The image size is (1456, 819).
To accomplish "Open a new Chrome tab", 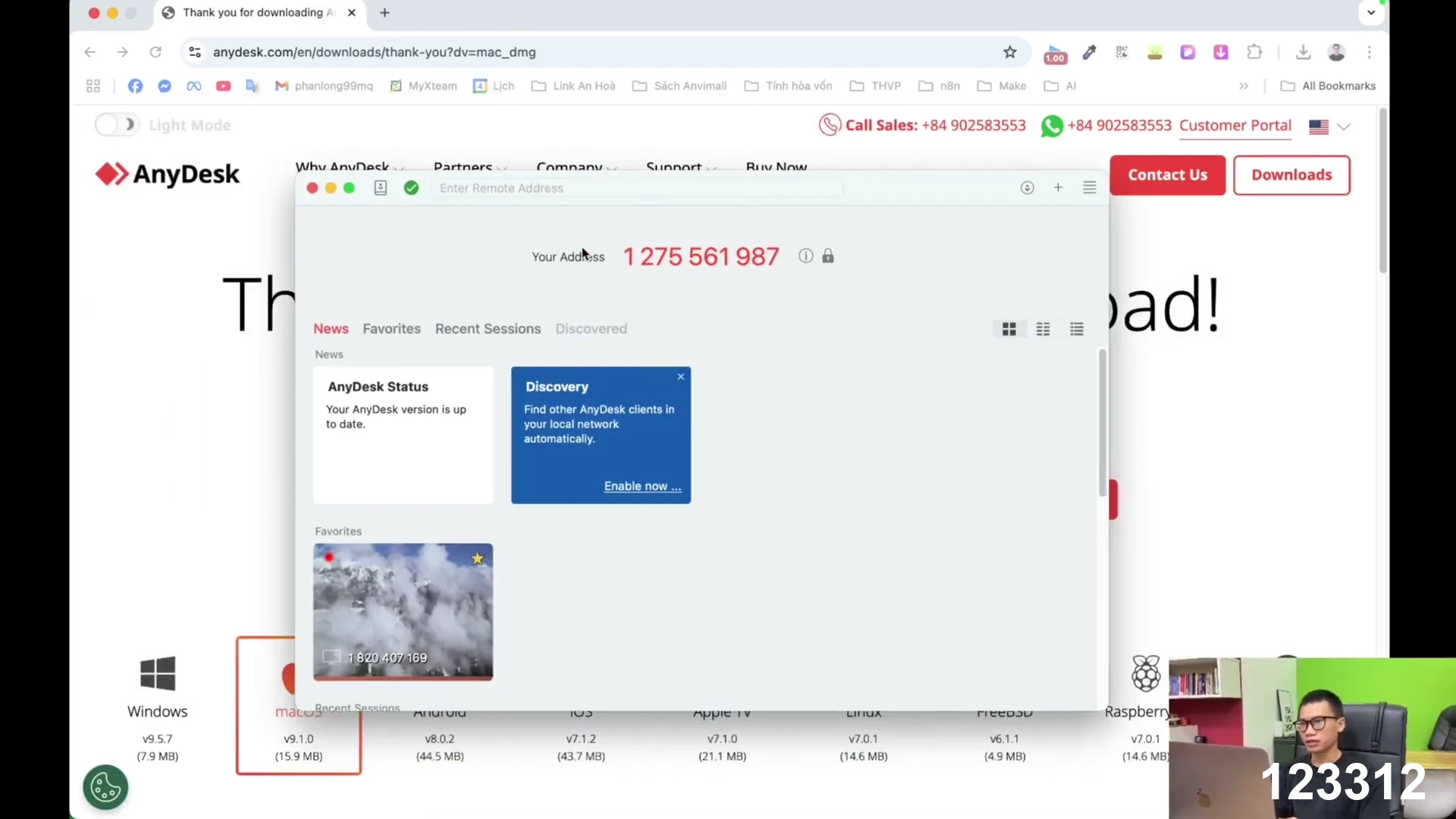I will [x=384, y=13].
